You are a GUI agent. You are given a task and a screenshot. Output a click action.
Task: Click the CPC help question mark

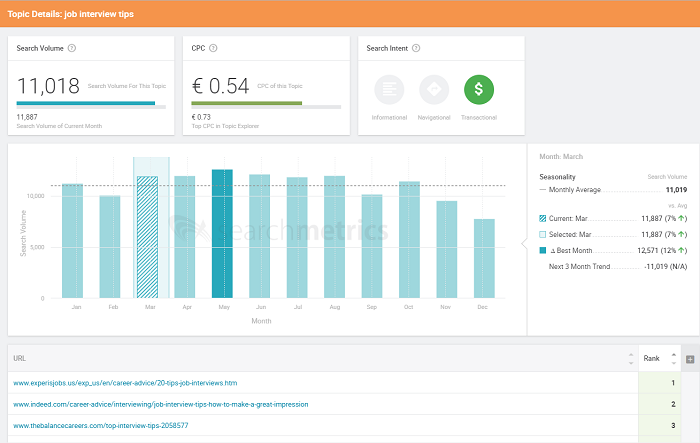(214, 48)
